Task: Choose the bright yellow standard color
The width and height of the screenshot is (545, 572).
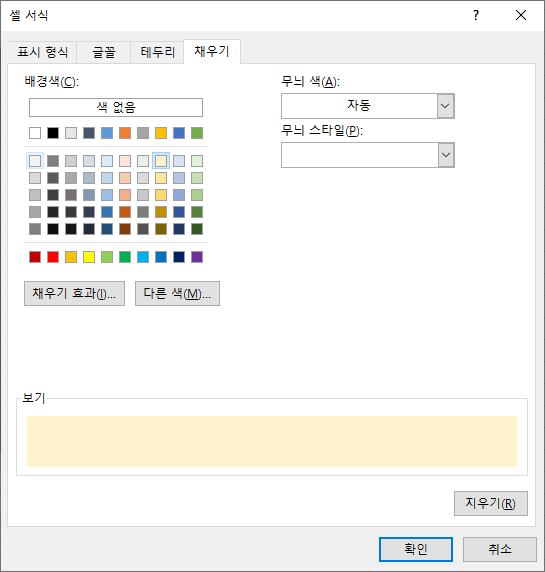Action: click(89, 257)
